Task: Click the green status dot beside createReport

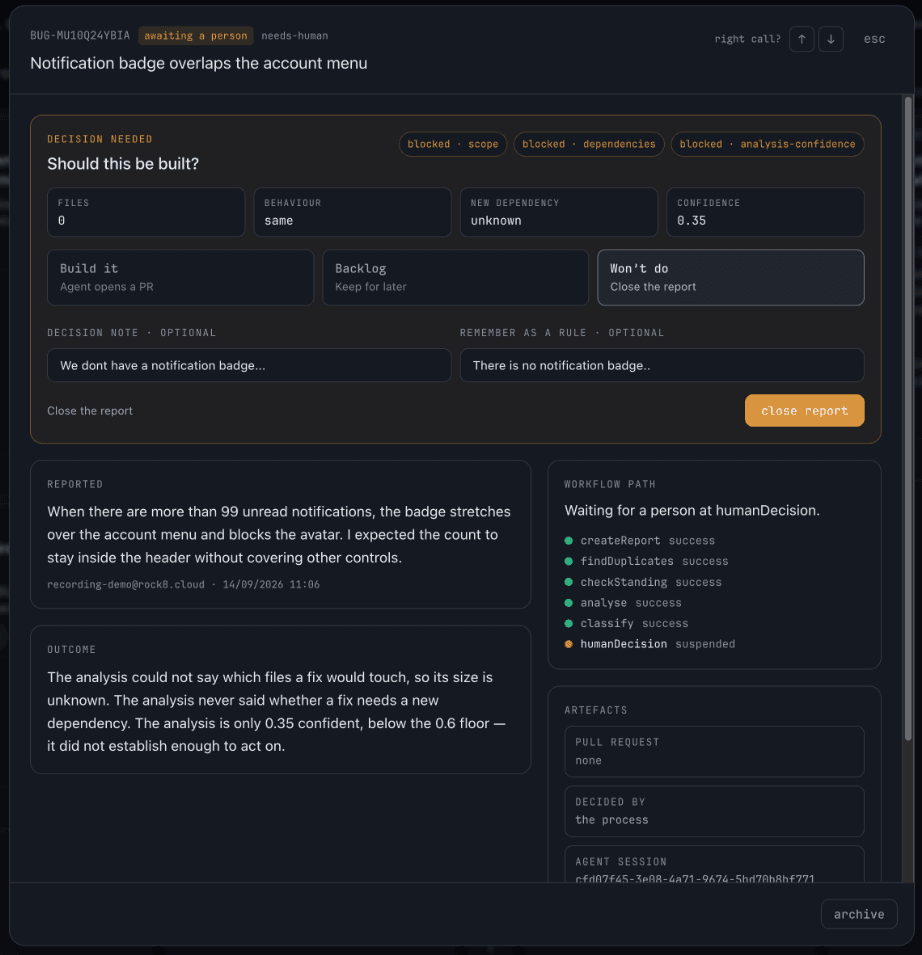Action: 569,541
